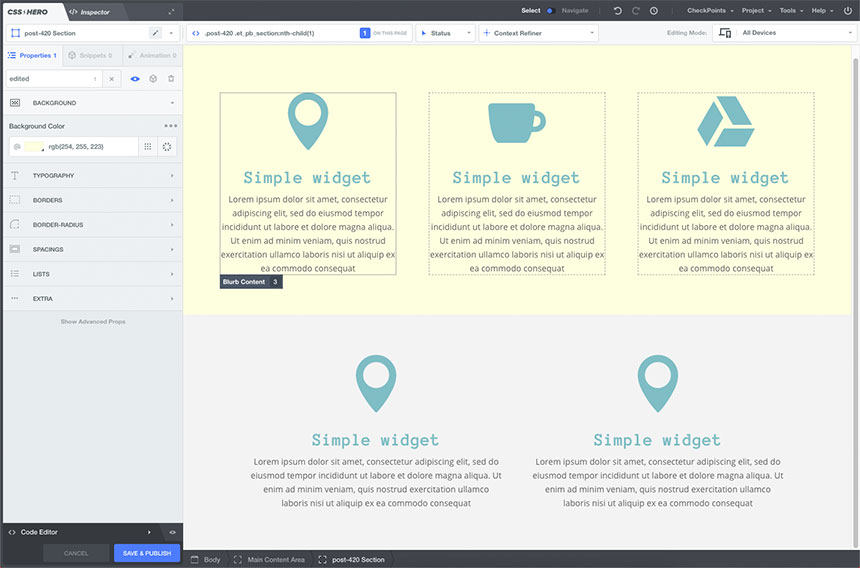This screenshot has width=860, height=568.
Task: Click the background color swatch
Action: pos(34,146)
